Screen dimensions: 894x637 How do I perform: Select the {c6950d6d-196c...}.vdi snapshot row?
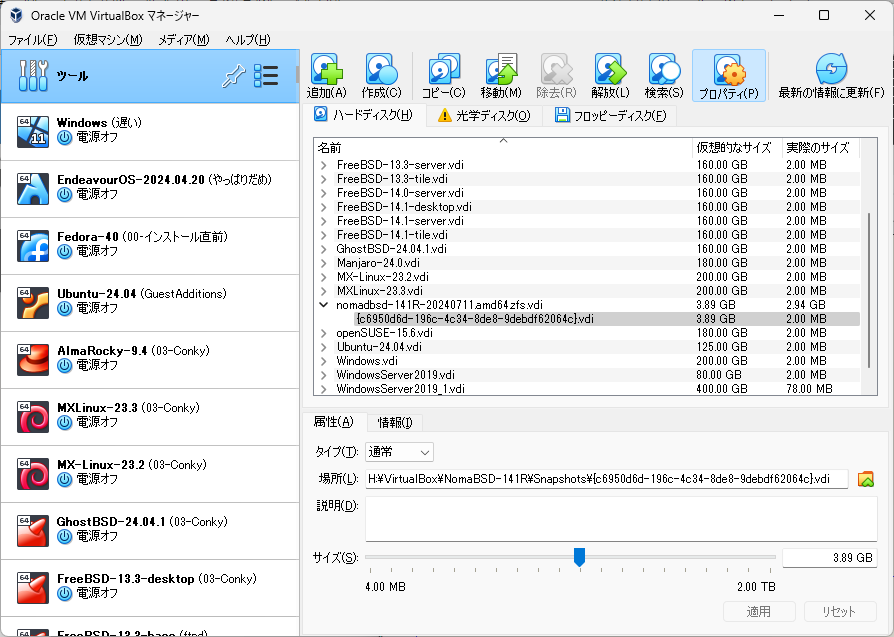587,319
